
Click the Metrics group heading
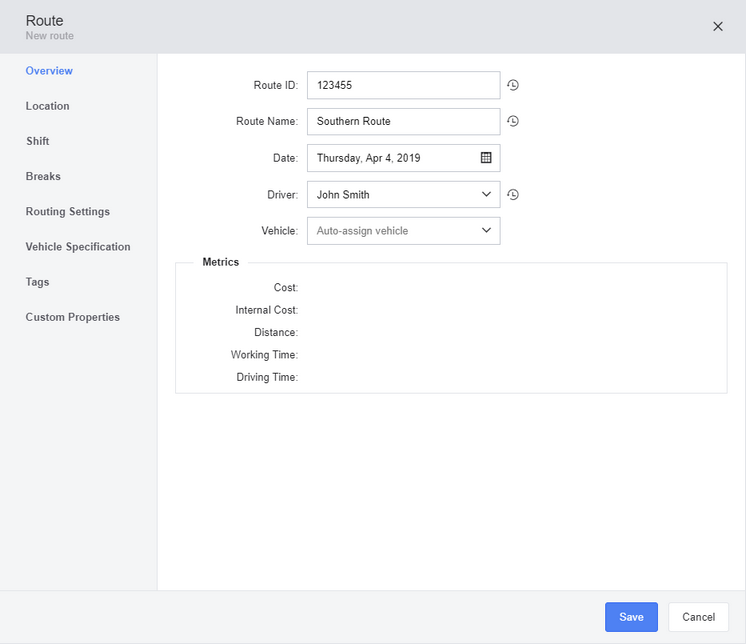coord(221,262)
